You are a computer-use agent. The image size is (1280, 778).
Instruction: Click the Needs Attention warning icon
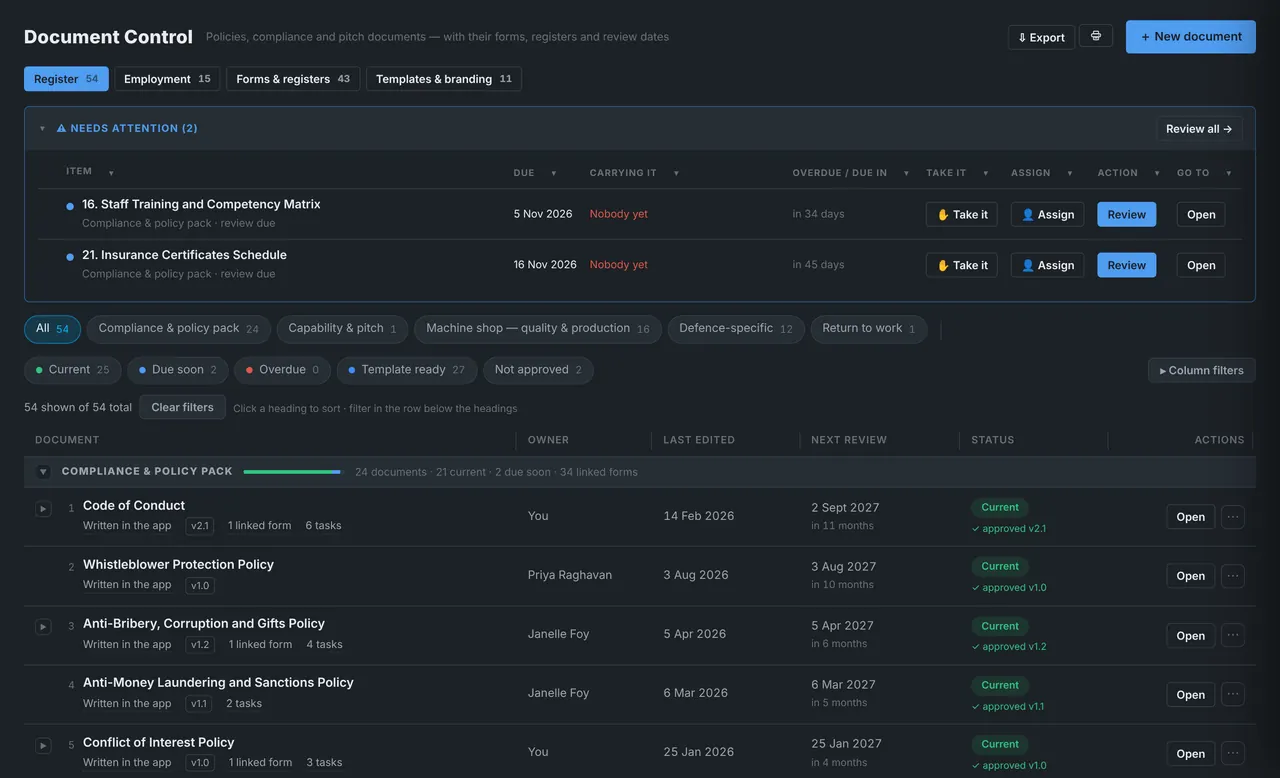point(61,128)
